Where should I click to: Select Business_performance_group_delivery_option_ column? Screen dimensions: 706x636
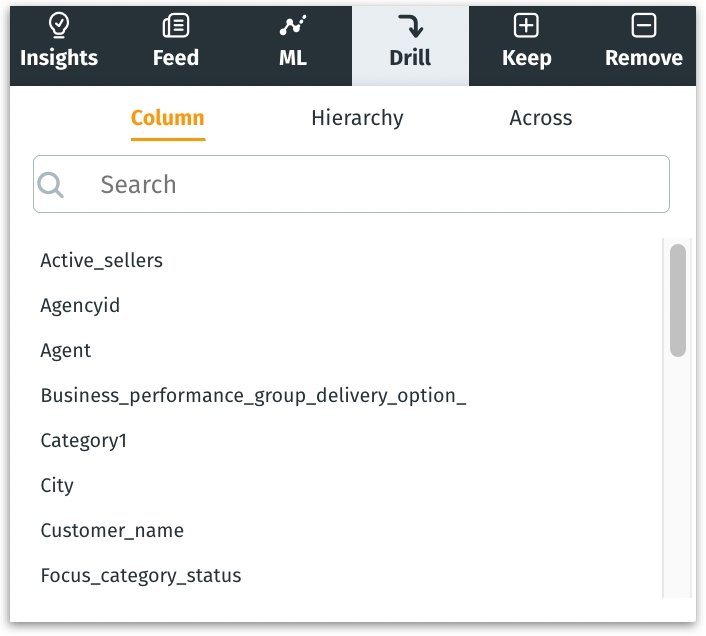[253, 396]
